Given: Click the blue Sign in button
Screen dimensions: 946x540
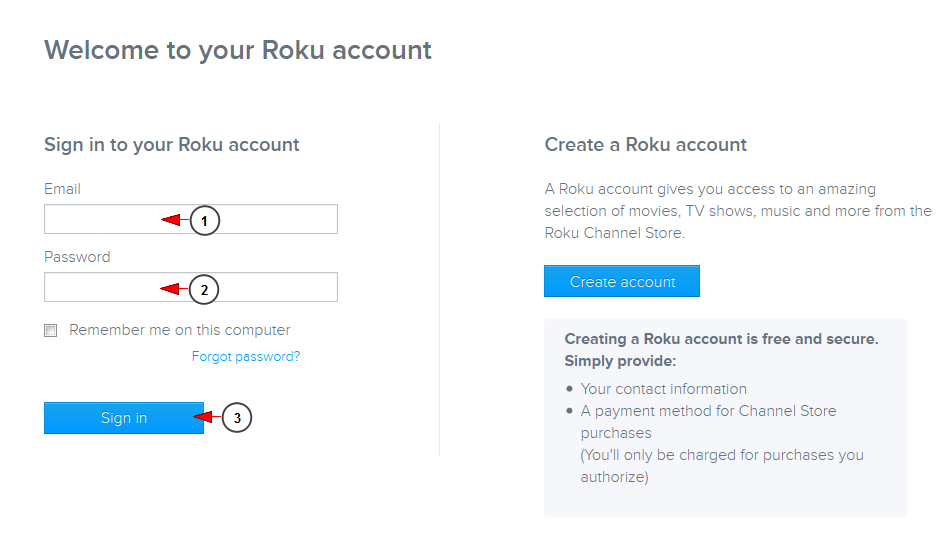Looking at the screenshot, I should [124, 418].
